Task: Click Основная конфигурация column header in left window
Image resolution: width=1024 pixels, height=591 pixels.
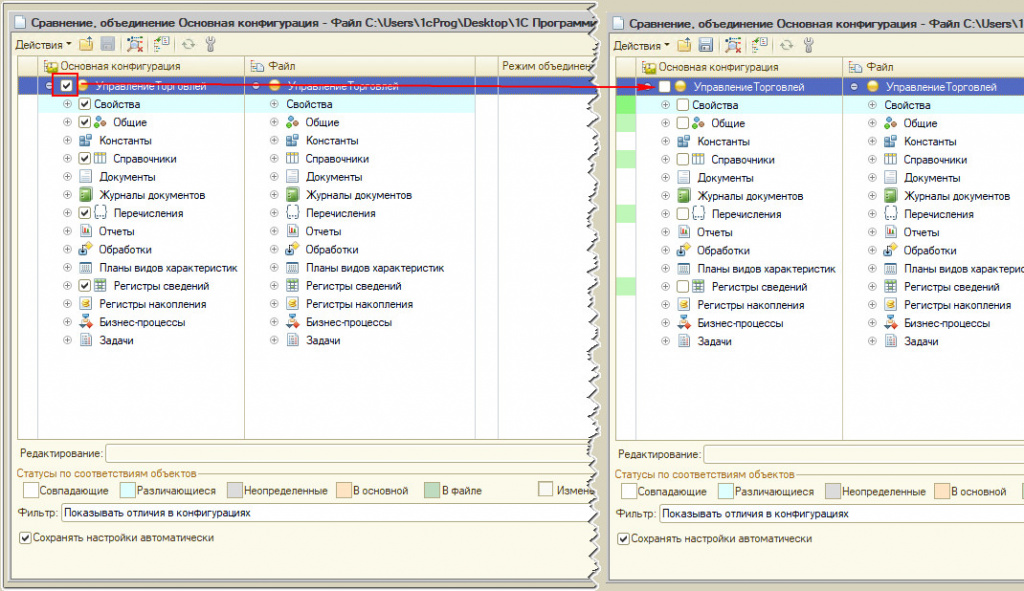Action: point(141,66)
